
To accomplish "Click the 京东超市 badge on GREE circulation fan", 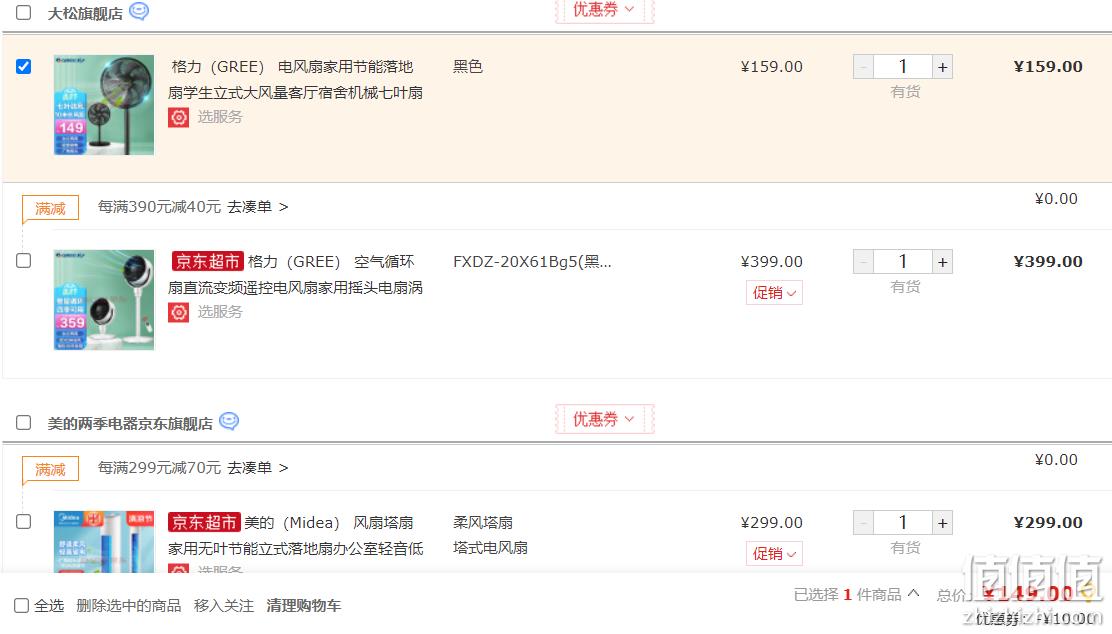I will (x=207, y=262).
